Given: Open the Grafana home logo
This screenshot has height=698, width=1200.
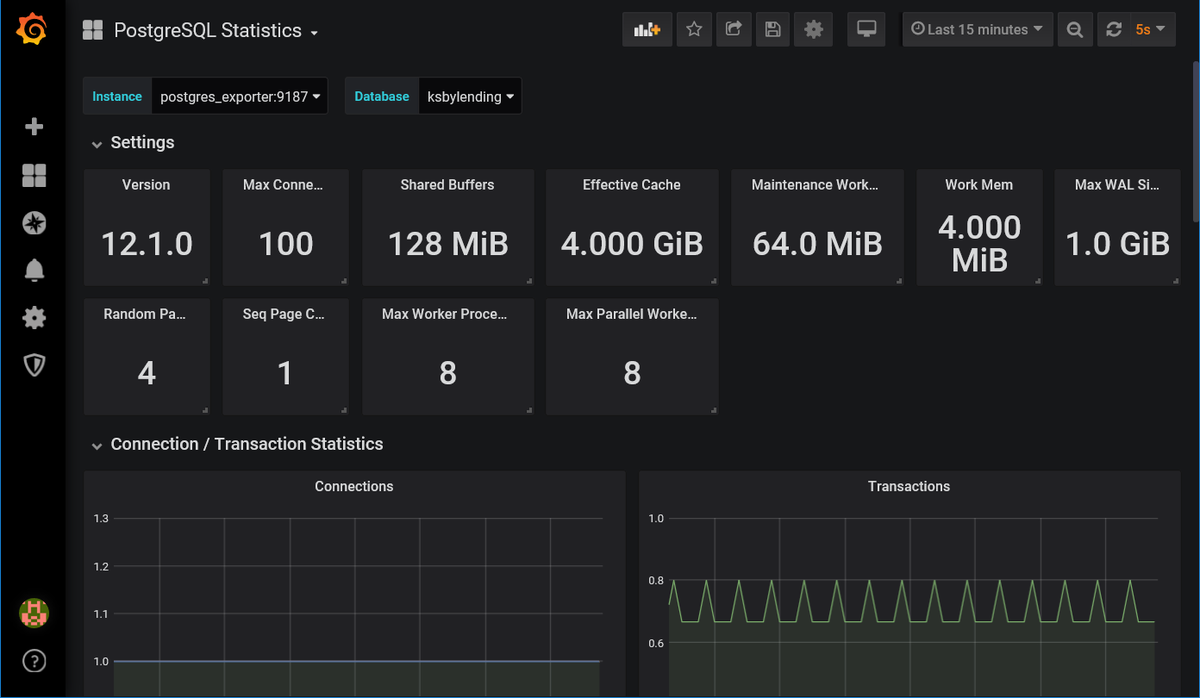Looking at the screenshot, I should 33,31.
